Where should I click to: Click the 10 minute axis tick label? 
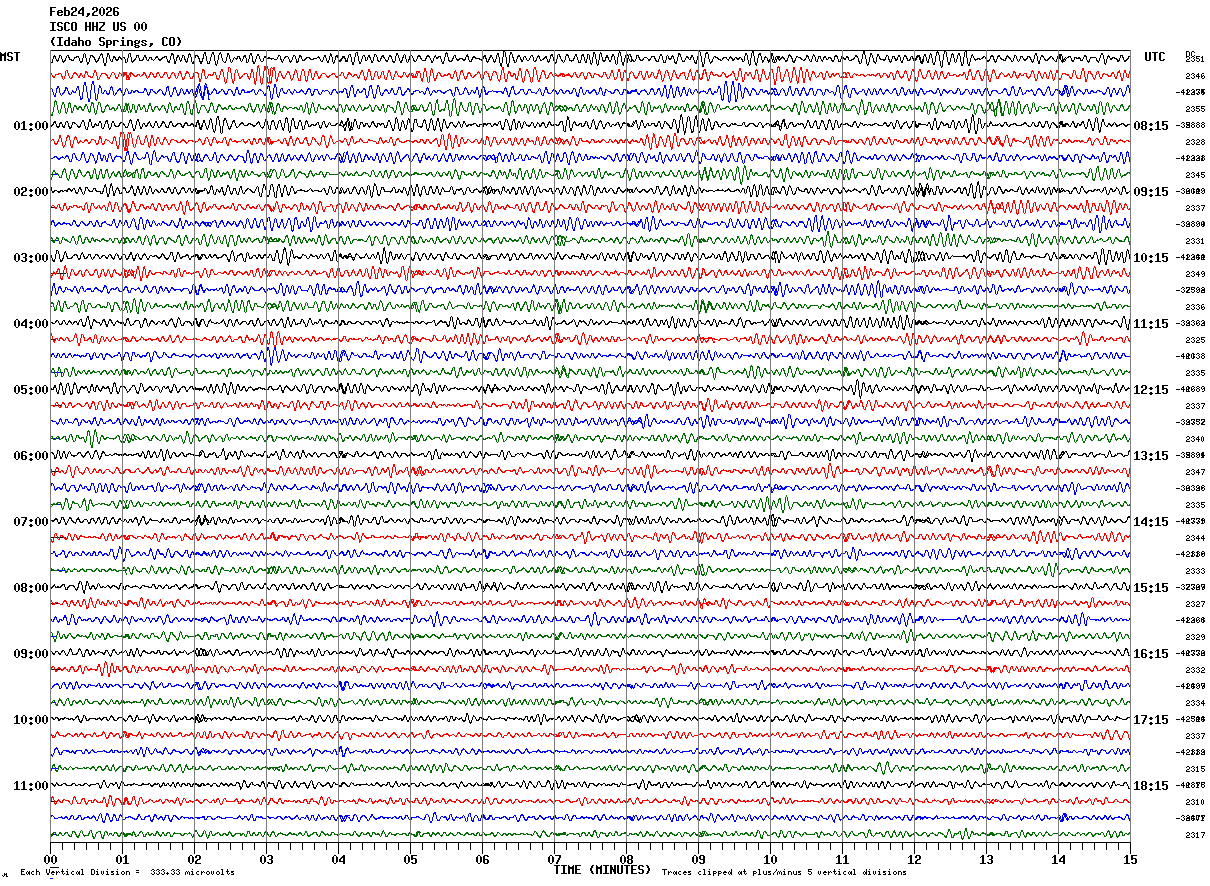[x=770, y=859]
